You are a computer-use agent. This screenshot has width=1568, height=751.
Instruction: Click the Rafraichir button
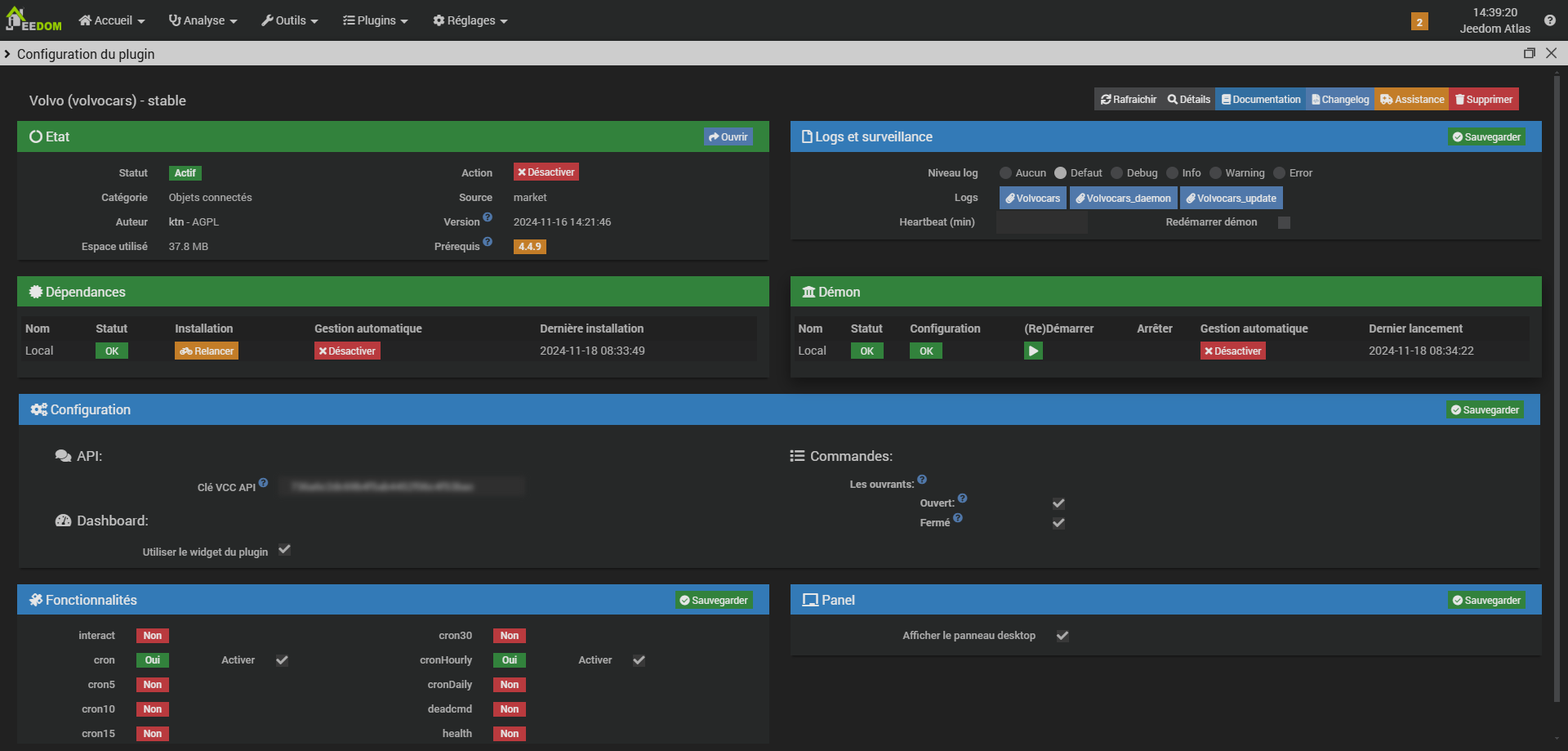[1129, 100]
